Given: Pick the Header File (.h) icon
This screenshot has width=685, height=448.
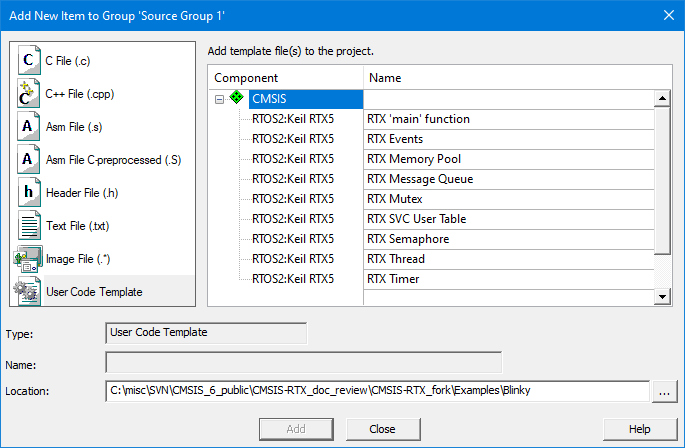Looking at the screenshot, I should click(x=29, y=192).
